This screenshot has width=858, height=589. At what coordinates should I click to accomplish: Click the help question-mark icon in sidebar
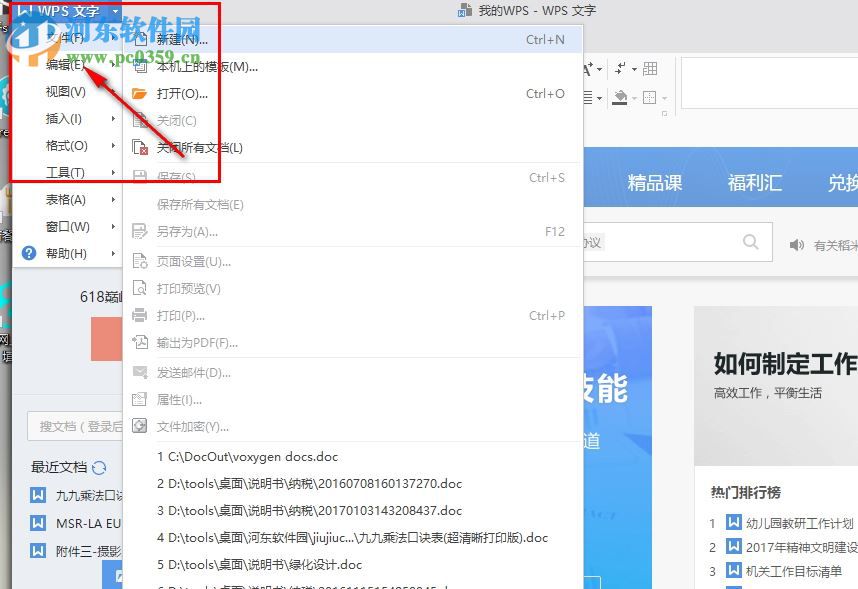click(x=27, y=253)
